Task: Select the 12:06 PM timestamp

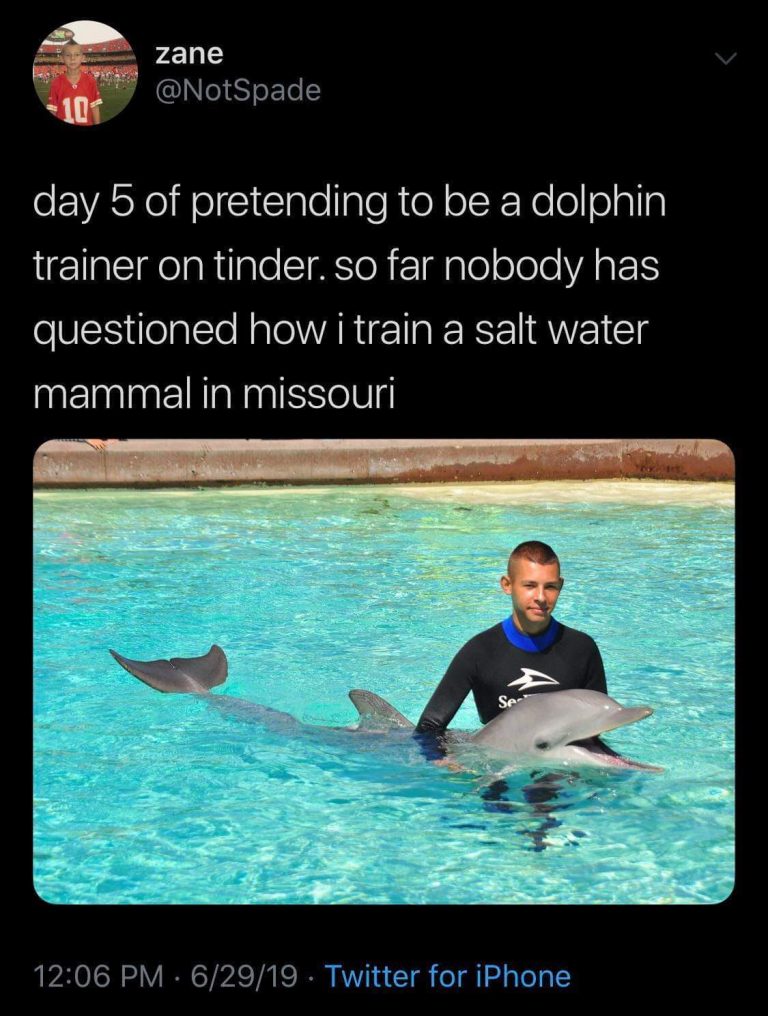Action: tap(99, 976)
